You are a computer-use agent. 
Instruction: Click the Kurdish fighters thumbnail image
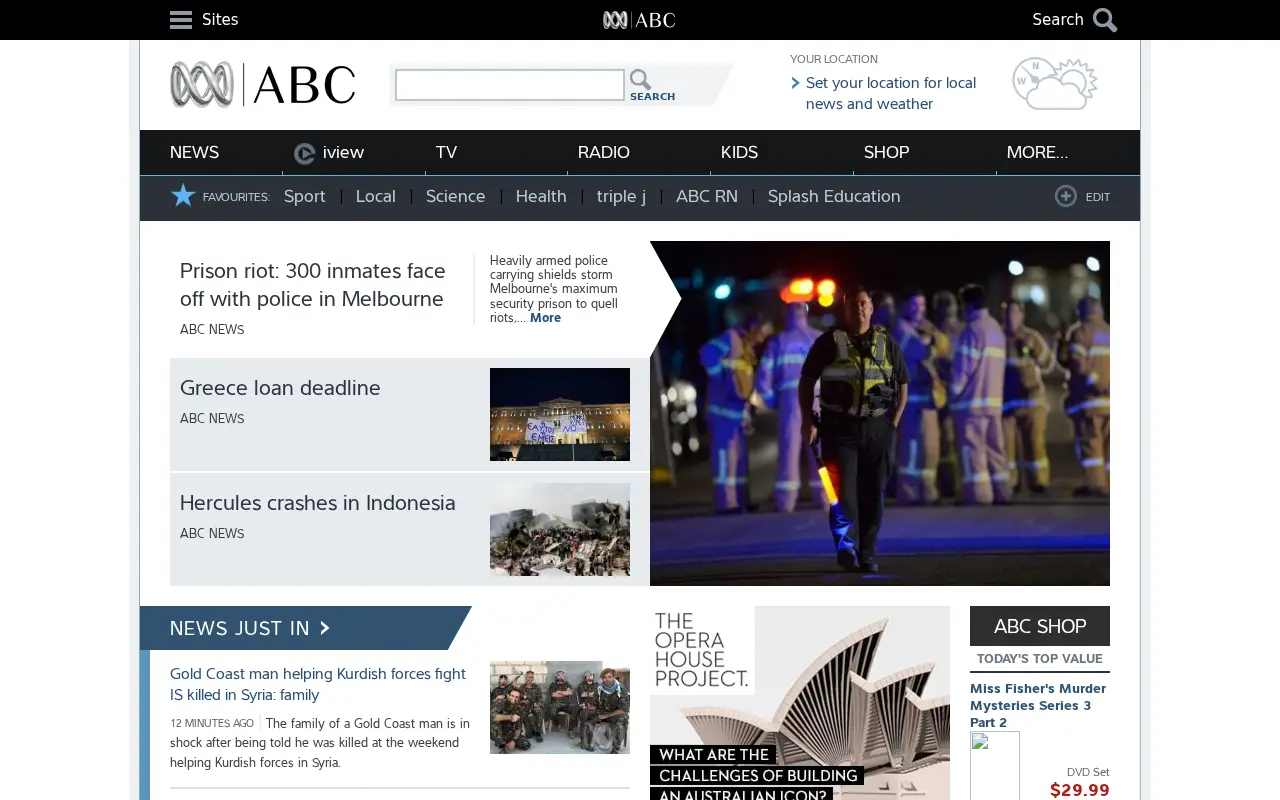pos(560,707)
